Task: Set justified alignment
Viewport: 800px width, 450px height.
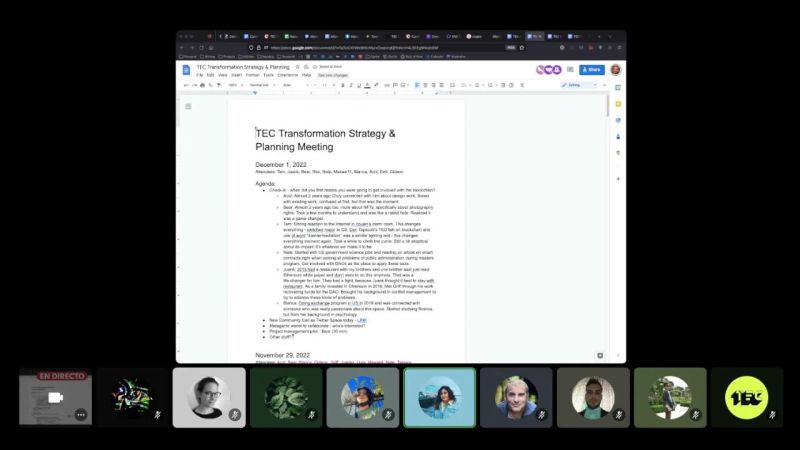Action: click(441, 85)
